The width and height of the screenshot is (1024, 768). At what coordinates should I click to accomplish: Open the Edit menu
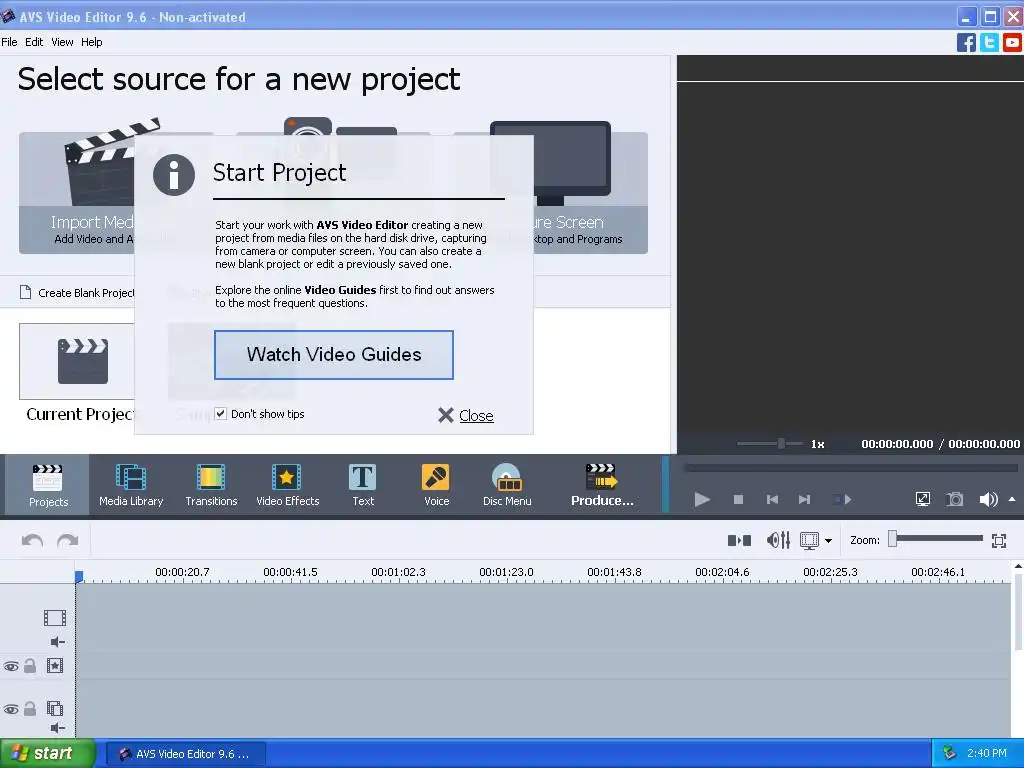[34, 42]
